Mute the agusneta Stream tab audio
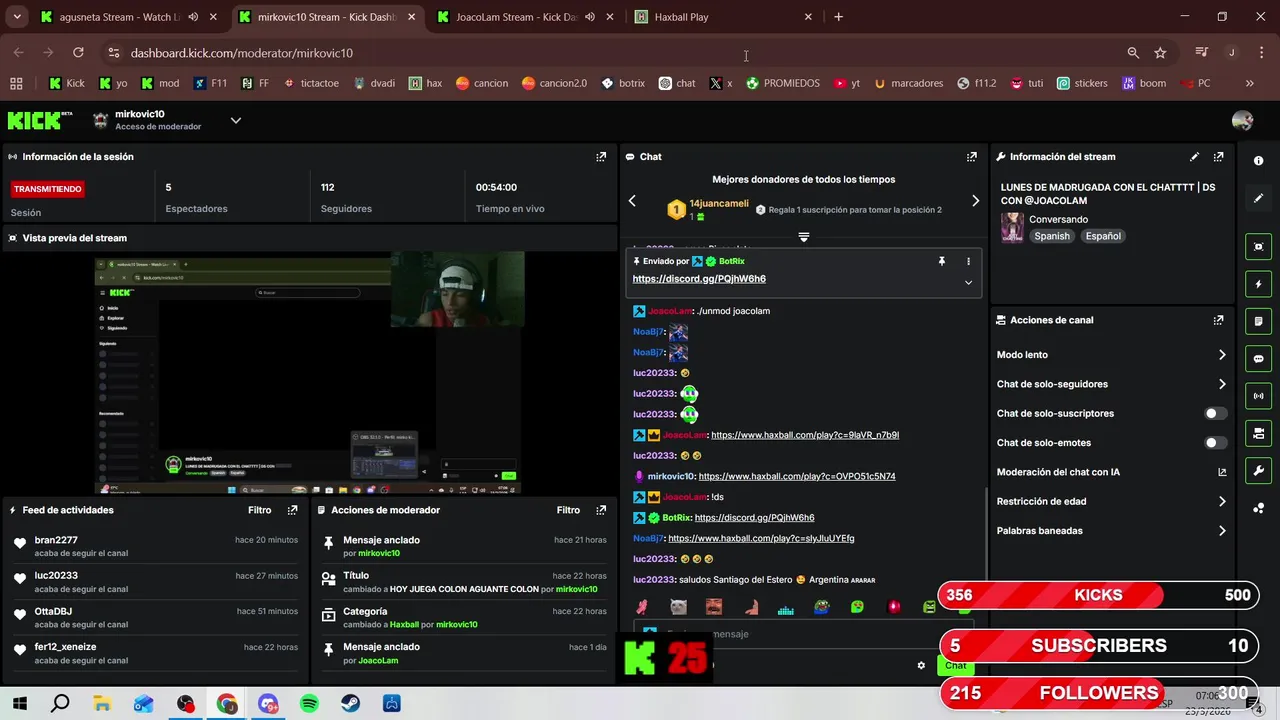 point(193,17)
